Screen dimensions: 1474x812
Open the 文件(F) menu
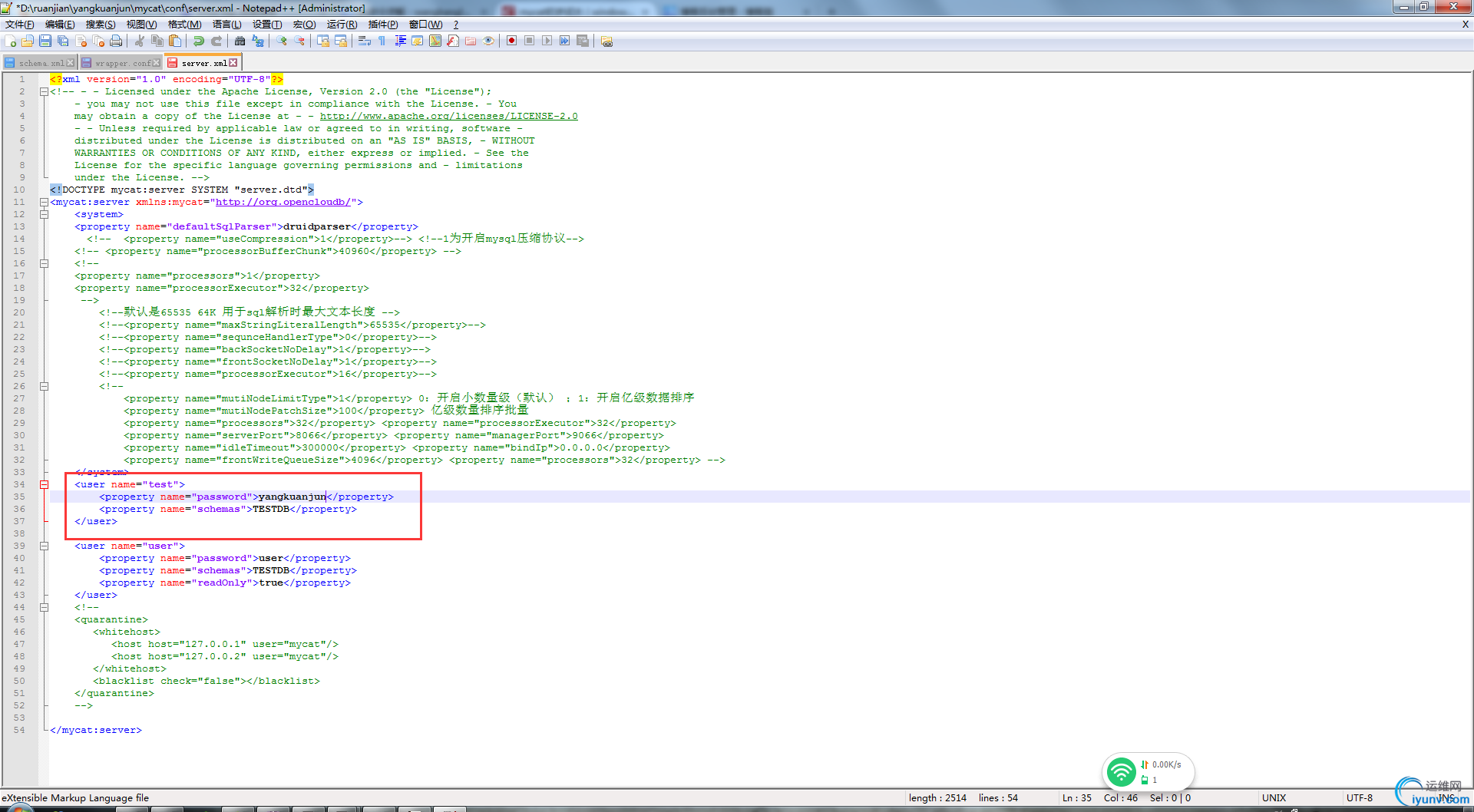pos(20,25)
